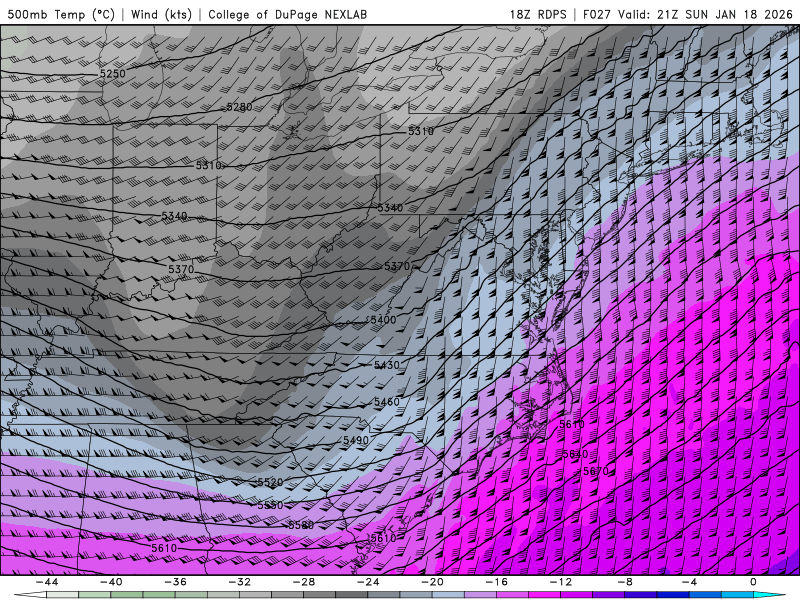The image size is (800, 600).
Task: Select the -28 color scale value
Action: point(304,582)
